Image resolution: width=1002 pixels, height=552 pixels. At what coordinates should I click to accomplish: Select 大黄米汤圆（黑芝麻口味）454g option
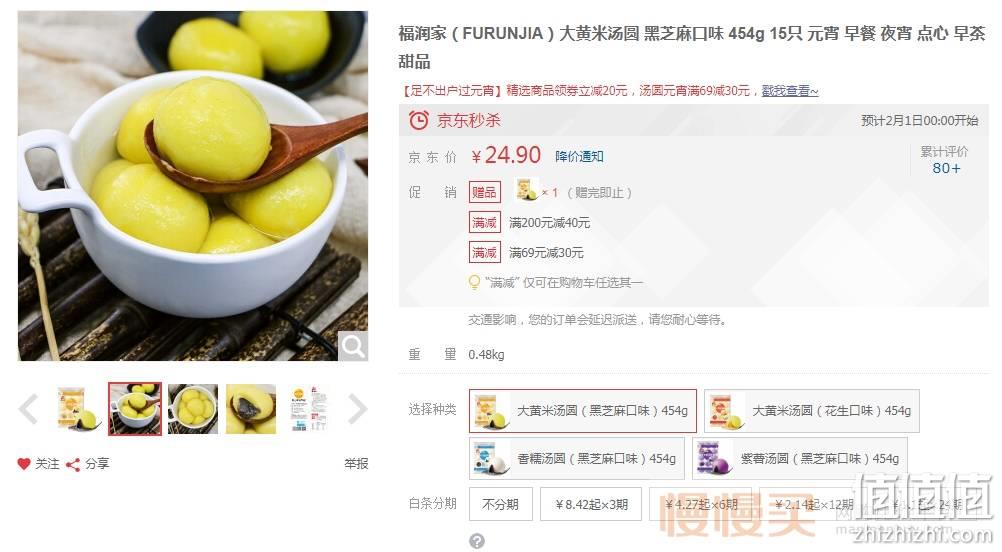583,411
